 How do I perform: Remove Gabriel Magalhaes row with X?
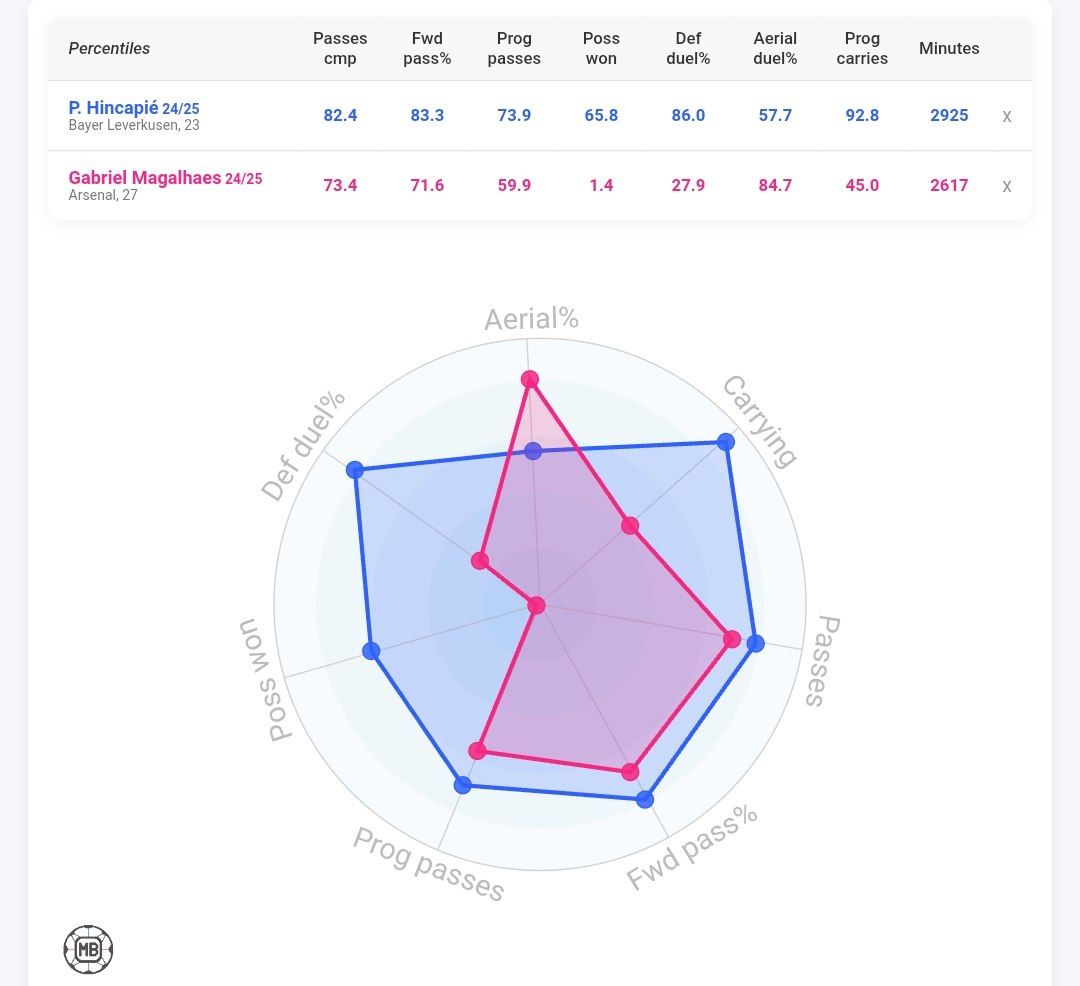(1006, 186)
